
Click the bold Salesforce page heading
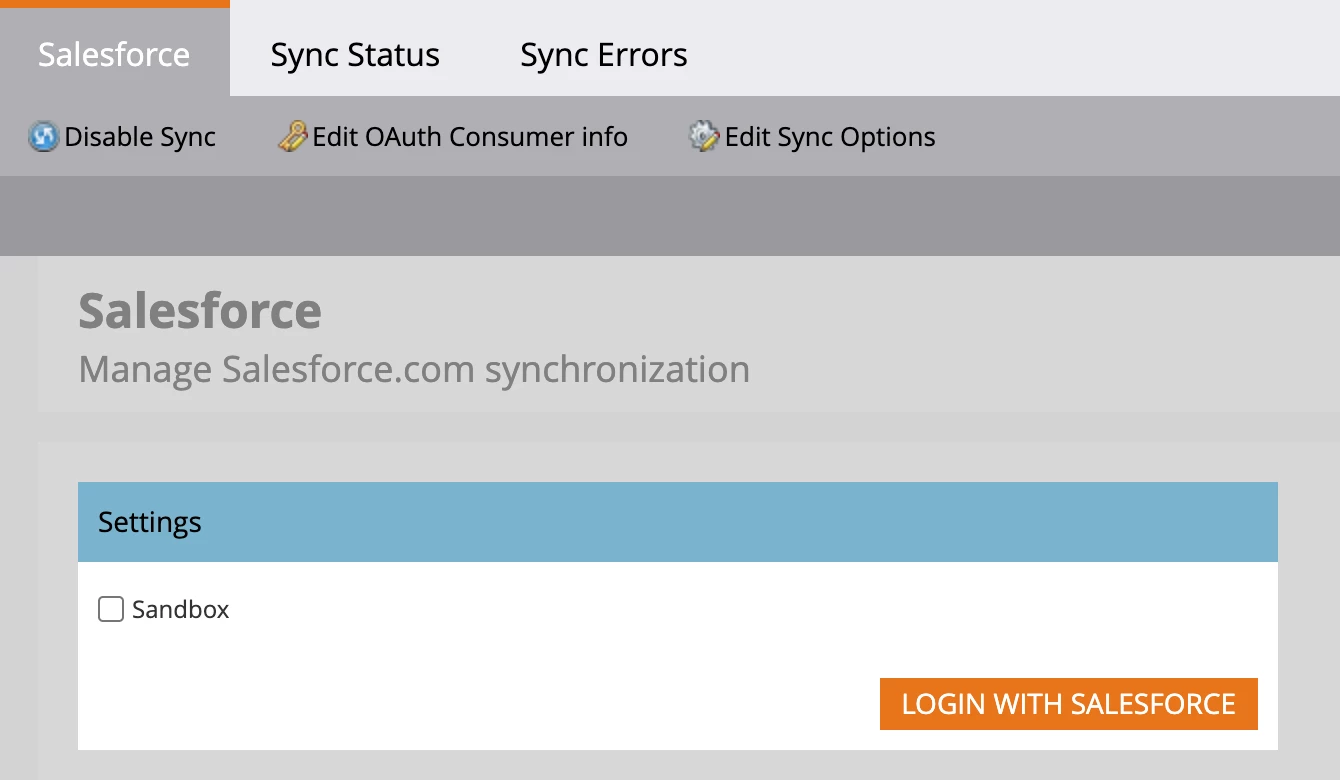[200, 311]
